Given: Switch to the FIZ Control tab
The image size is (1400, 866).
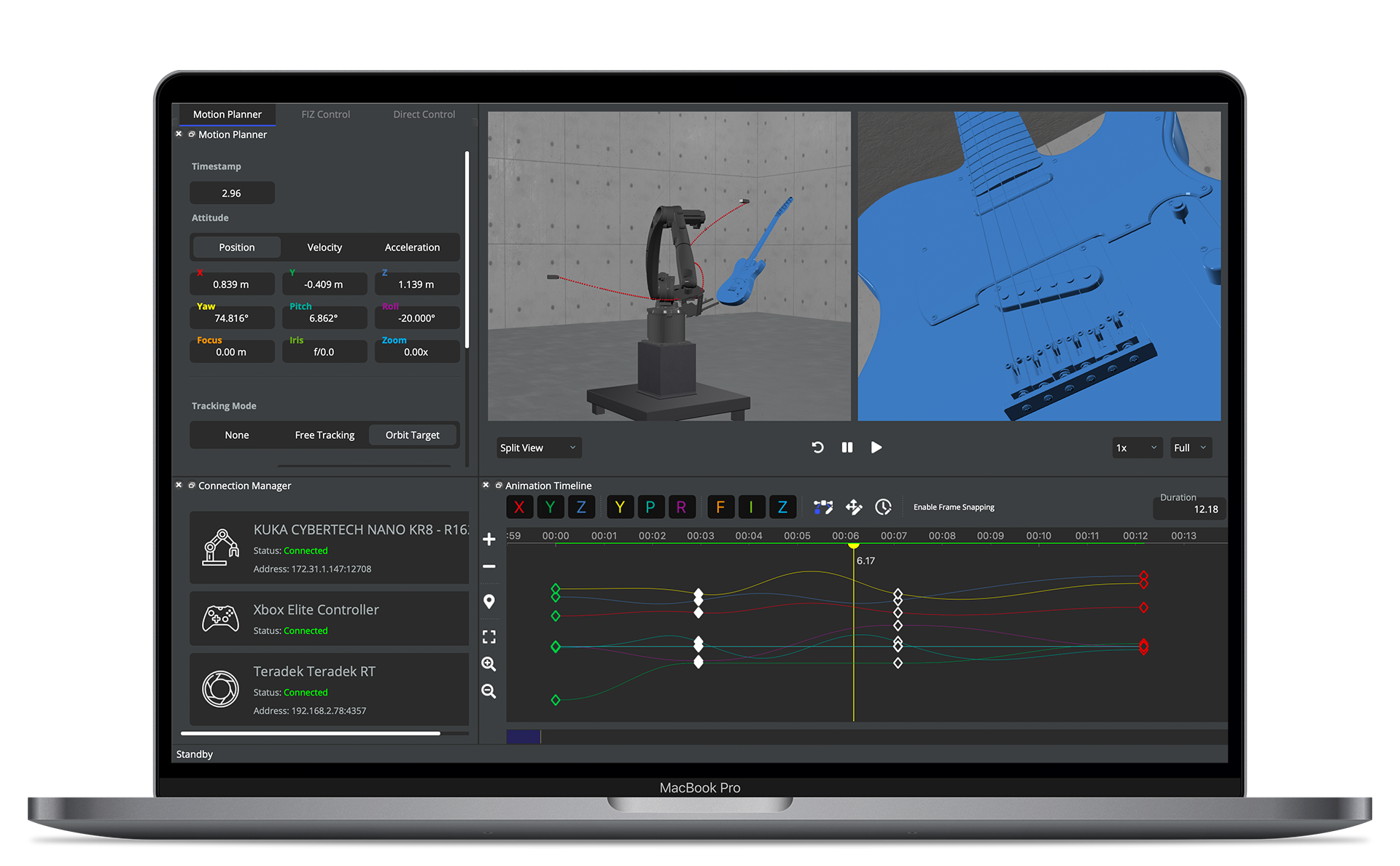Looking at the screenshot, I should pyautogui.click(x=325, y=114).
